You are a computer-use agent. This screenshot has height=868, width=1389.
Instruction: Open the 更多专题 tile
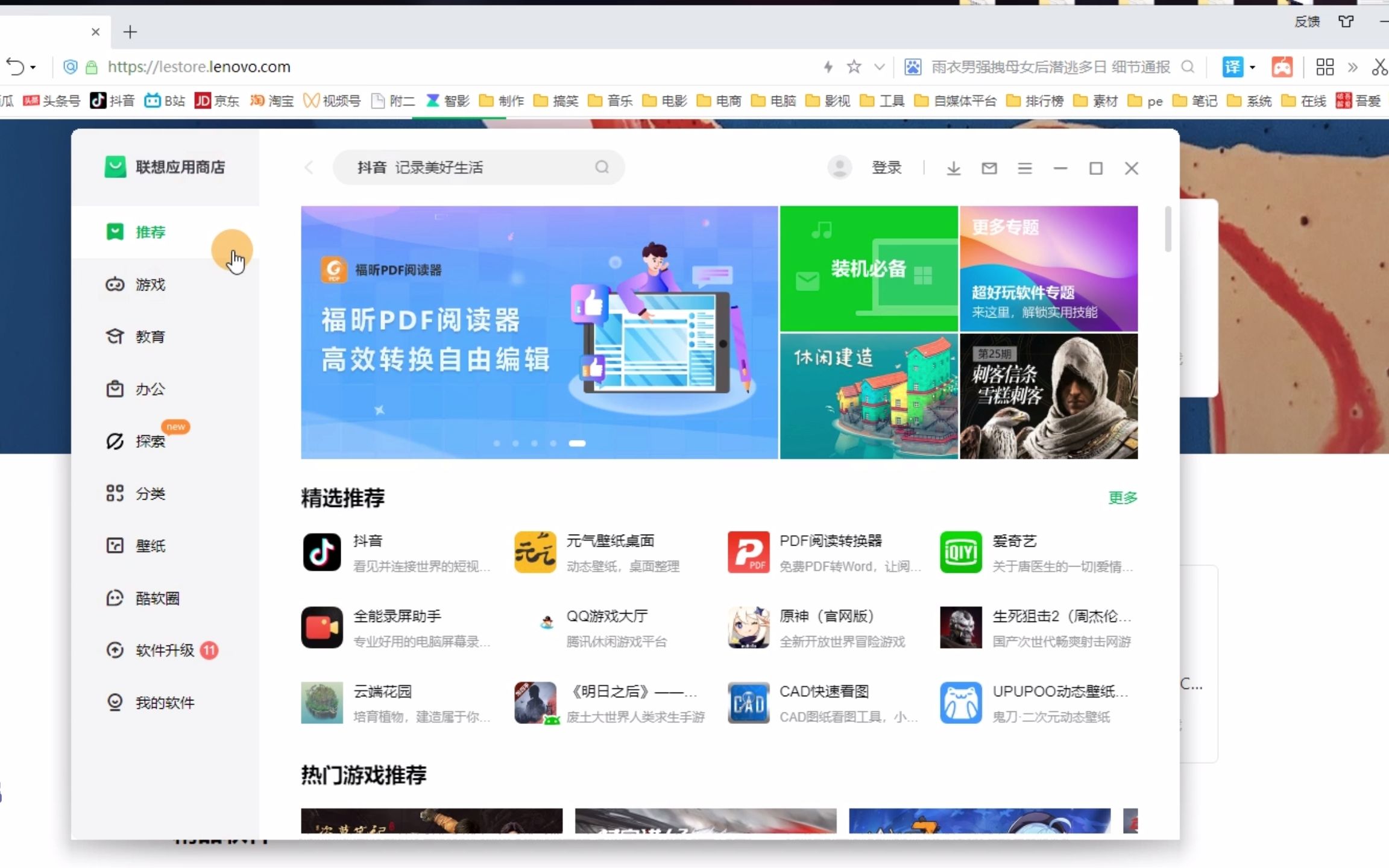[1048, 269]
